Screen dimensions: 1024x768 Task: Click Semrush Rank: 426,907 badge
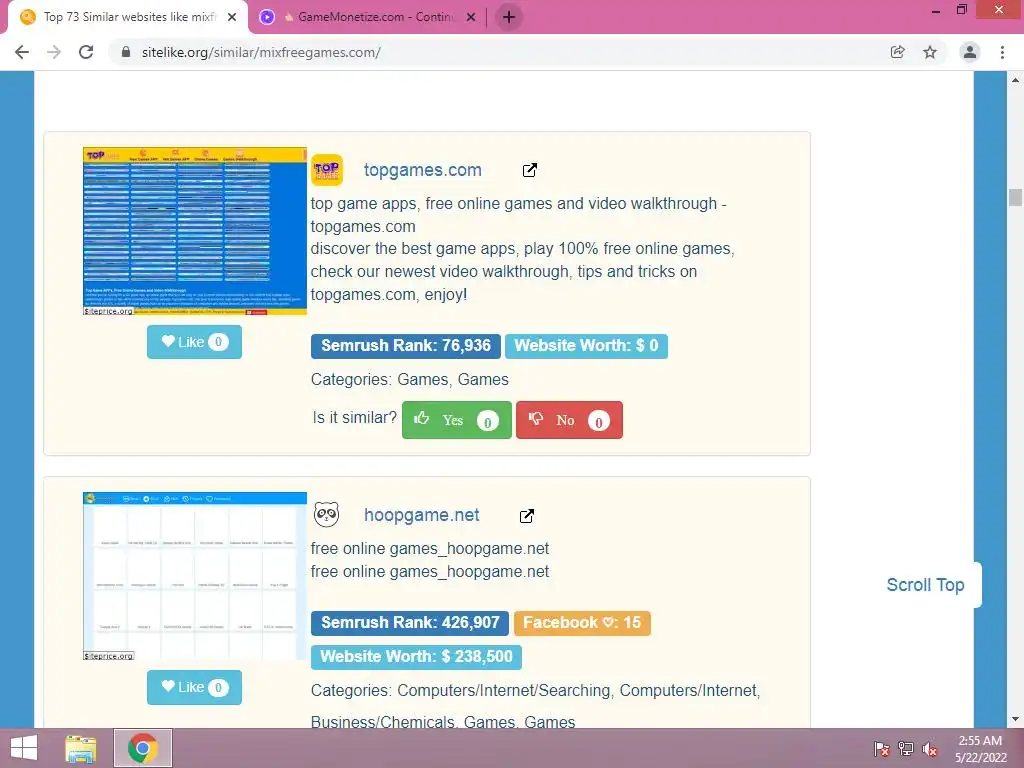pyautogui.click(x=409, y=622)
